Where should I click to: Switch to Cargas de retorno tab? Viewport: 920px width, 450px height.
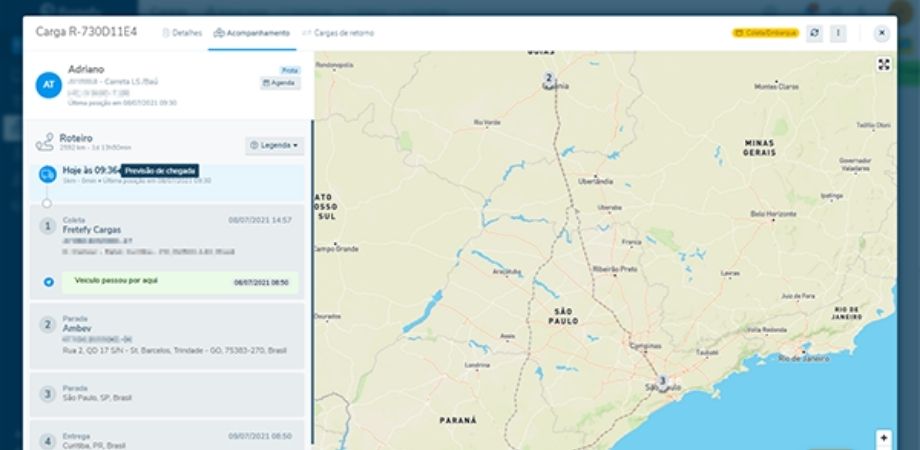click(x=338, y=33)
